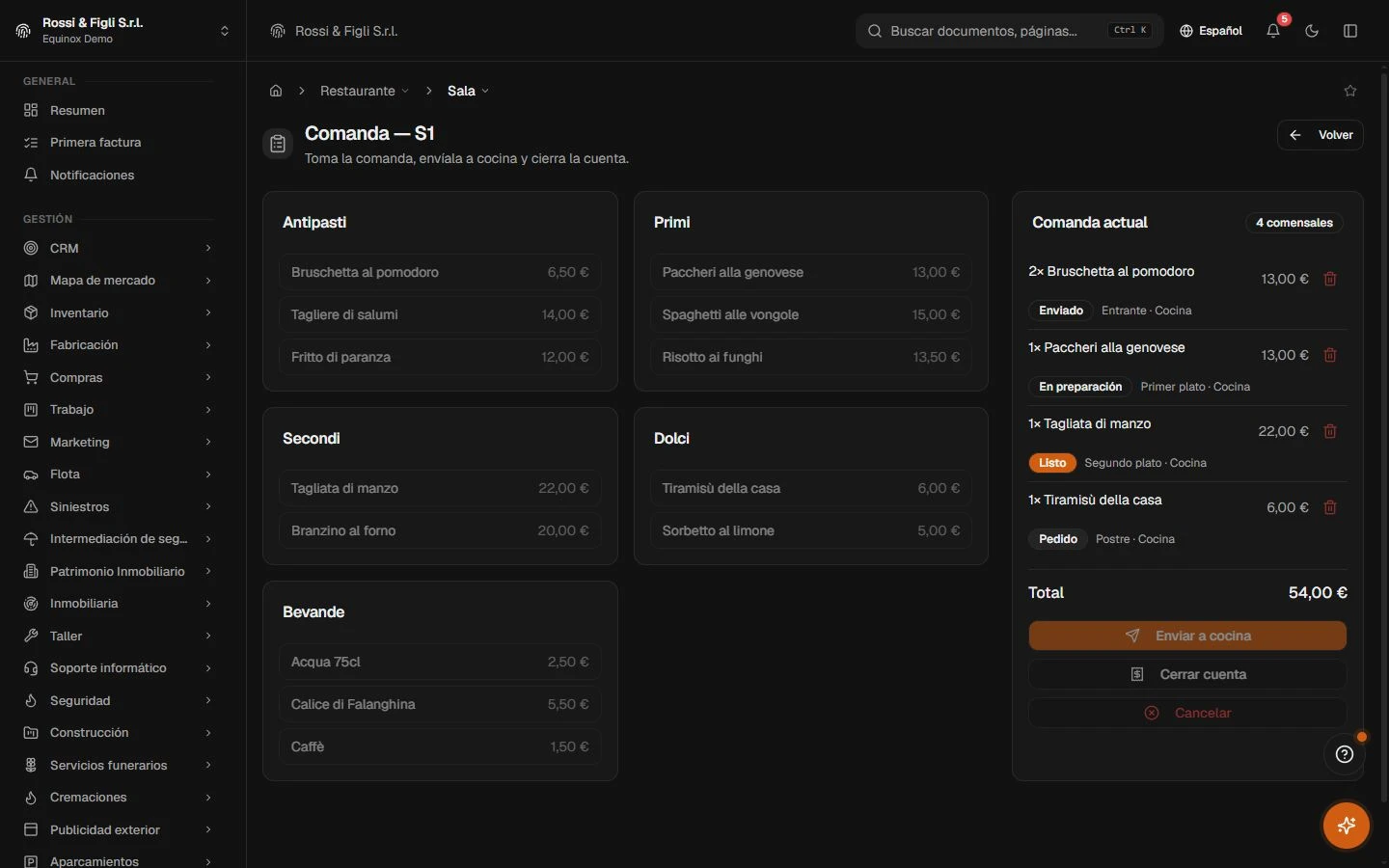The height and width of the screenshot is (868, 1389).
Task: Go to home via breadcrumb icon
Action: click(x=276, y=91)
